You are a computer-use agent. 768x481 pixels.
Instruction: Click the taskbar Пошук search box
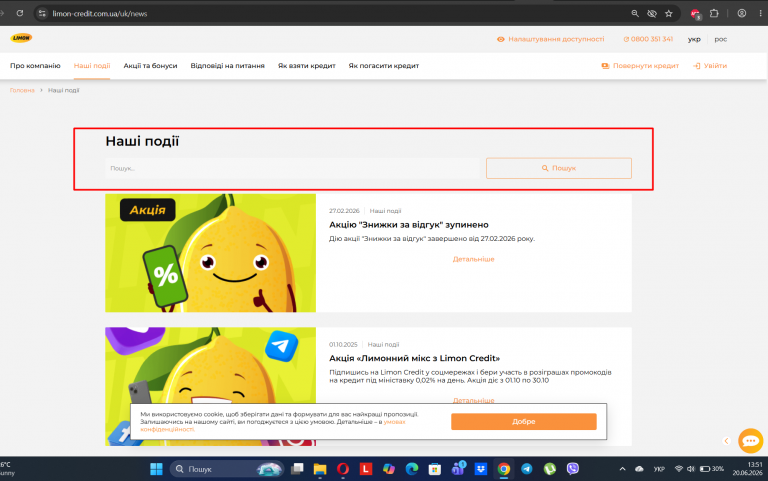coord(227,469)
